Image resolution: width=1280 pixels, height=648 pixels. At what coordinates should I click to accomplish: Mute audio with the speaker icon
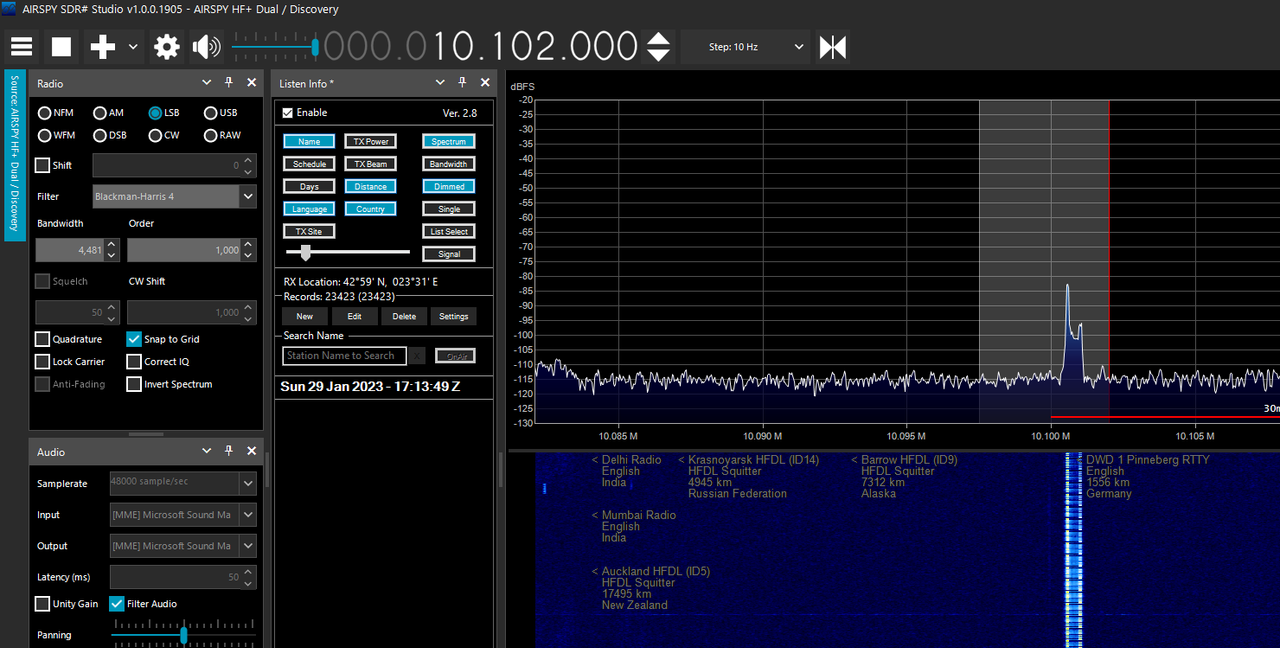click(x=207, y=46)
